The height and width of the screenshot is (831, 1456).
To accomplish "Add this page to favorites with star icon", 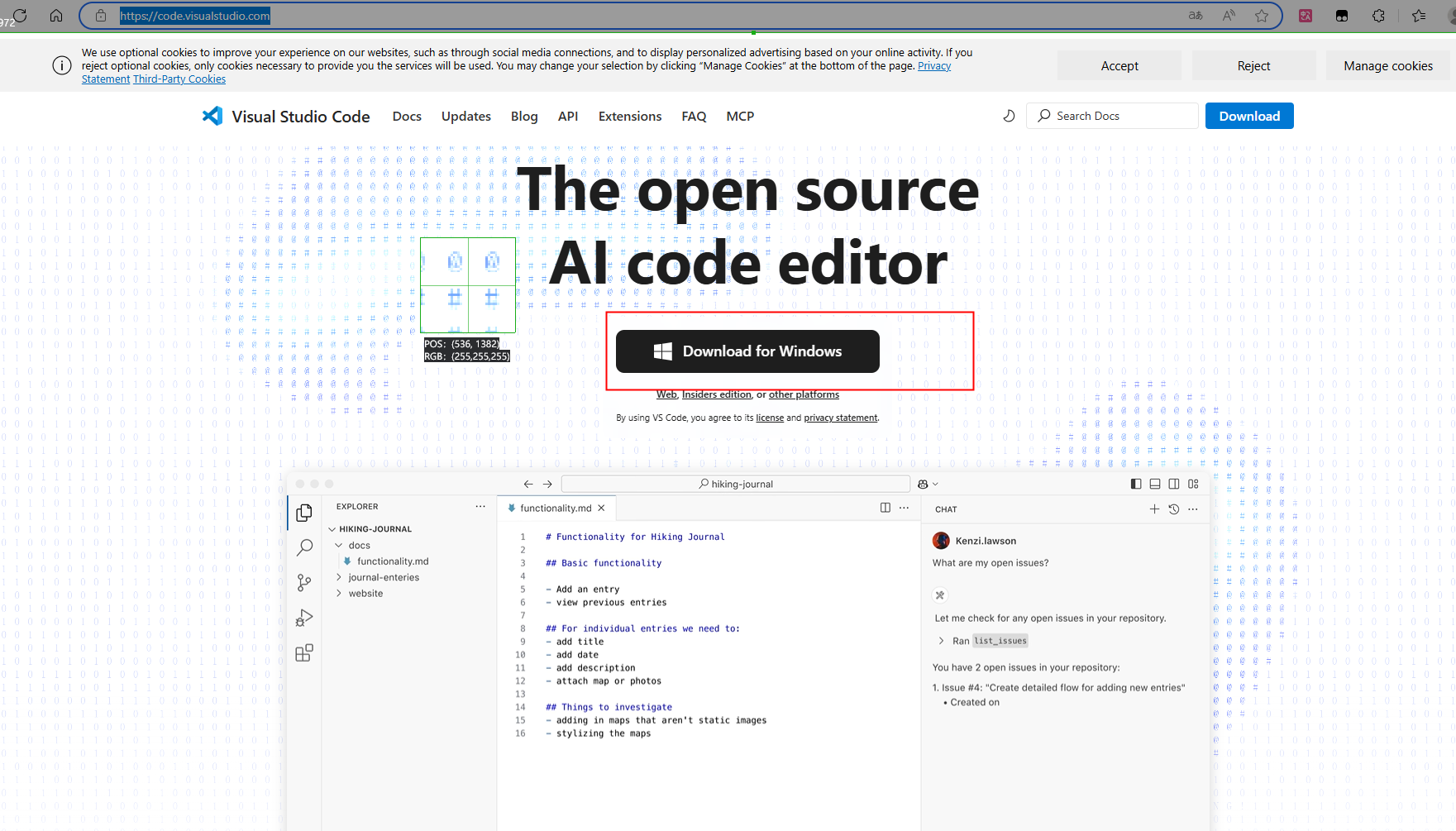I will [x=1262, y=16].
